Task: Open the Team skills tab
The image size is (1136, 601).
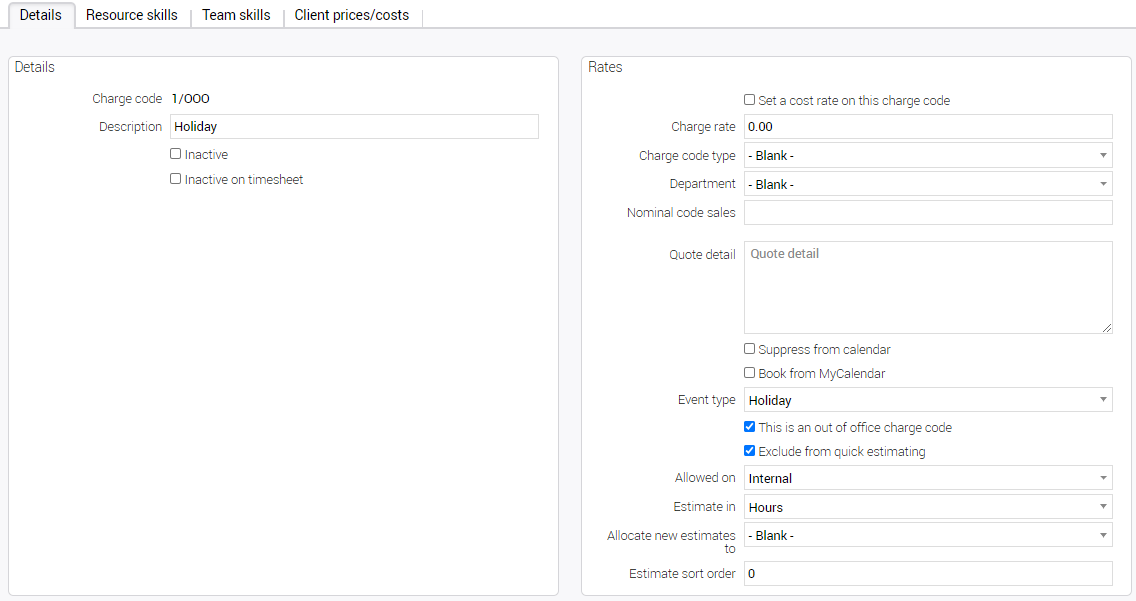Action: pyautogui.click(x=236, y=15)
